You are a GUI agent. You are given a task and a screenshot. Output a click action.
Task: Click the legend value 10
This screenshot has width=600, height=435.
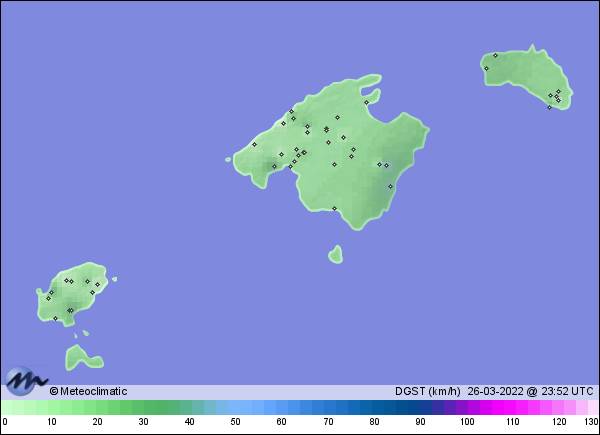point(52,422)
